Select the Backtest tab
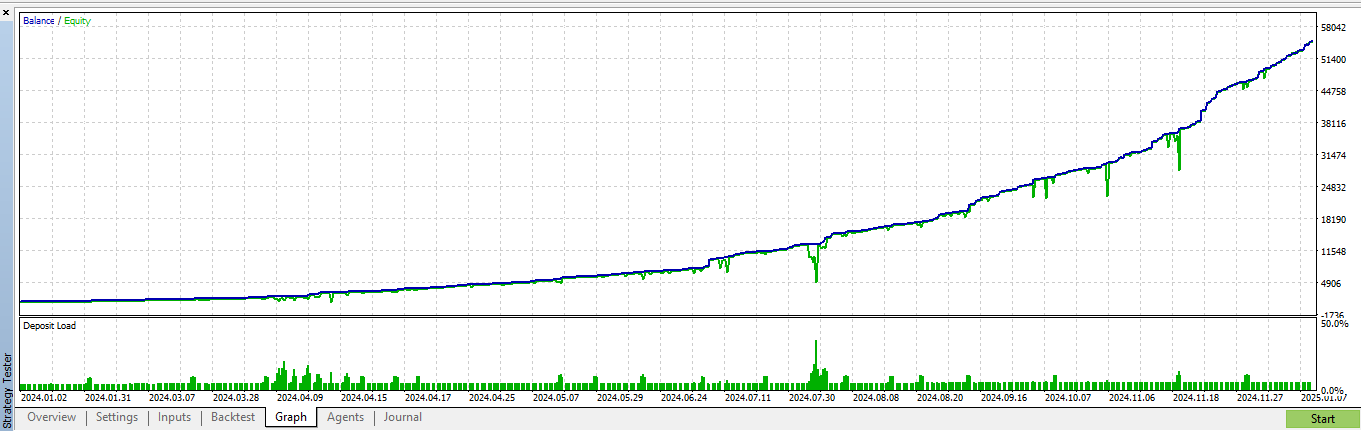 pyautogui.click(x=233, y=417)
